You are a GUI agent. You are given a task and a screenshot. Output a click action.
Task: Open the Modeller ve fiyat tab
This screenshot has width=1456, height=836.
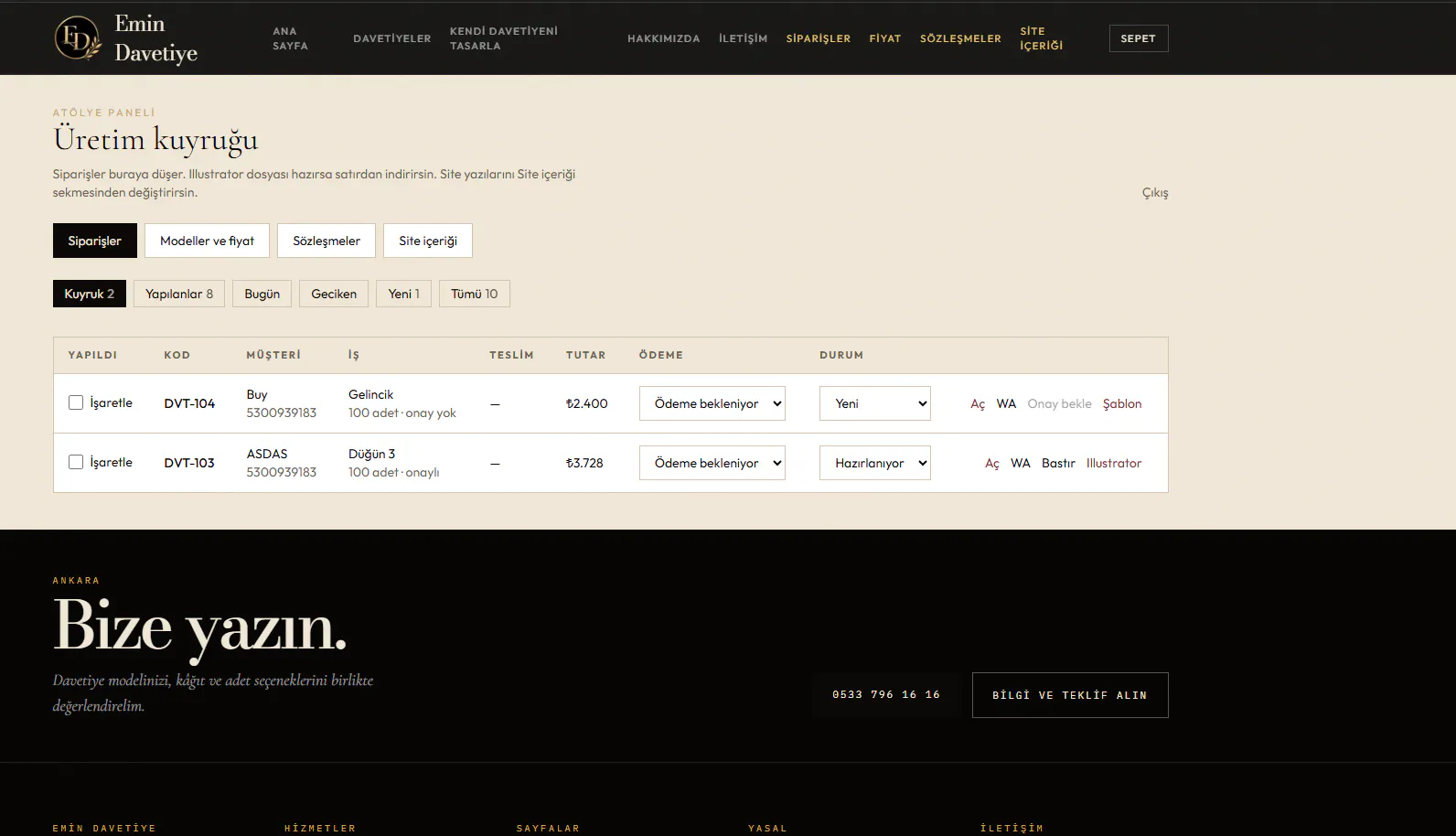pos(208,241)
